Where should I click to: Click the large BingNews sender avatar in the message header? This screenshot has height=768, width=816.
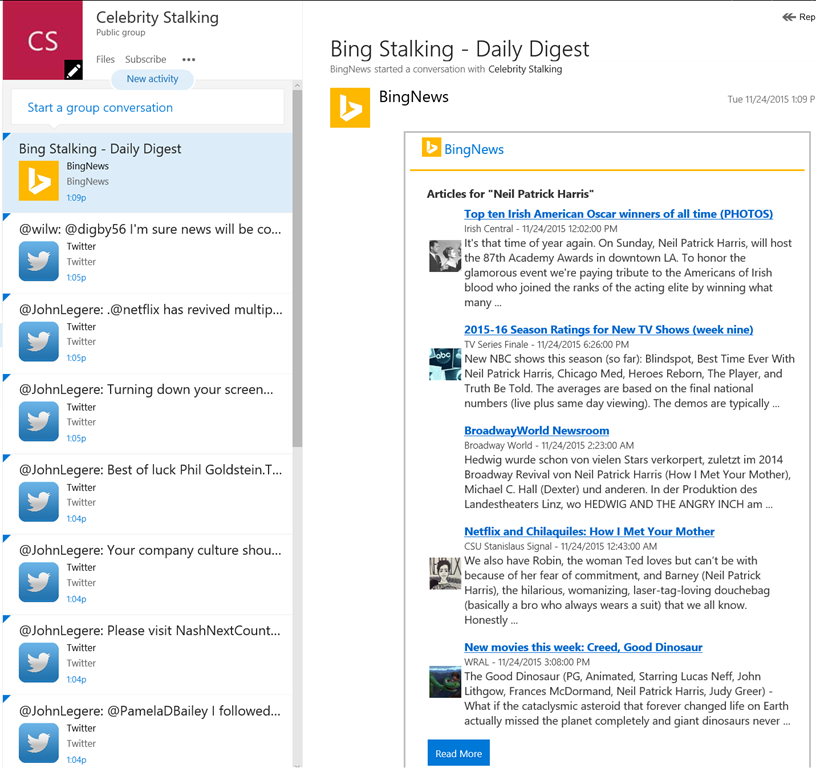[x=350, y=108]
